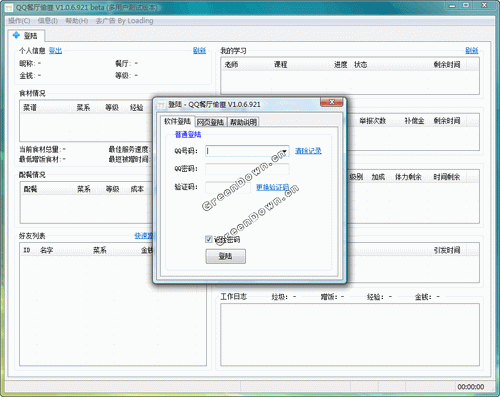500x397 pixels.
Task: Click the 时间剩余 column header
Action: [x=447, y=177]
